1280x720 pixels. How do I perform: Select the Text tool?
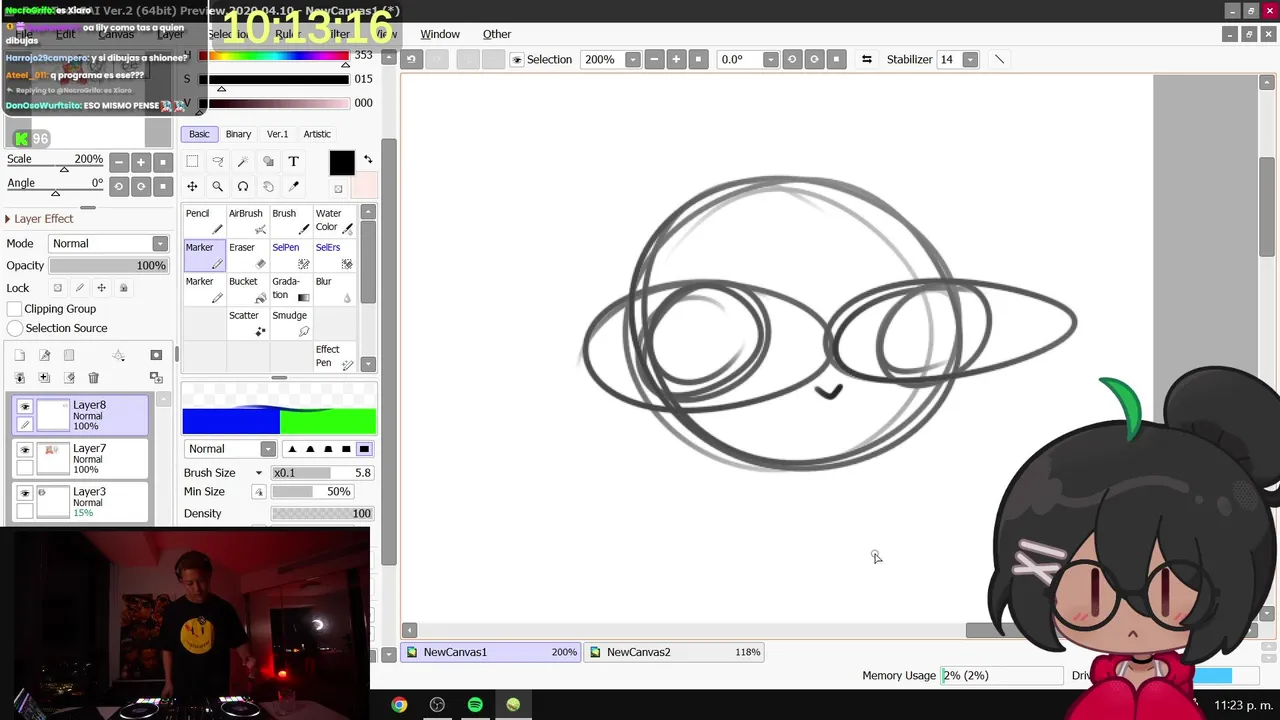293,161
